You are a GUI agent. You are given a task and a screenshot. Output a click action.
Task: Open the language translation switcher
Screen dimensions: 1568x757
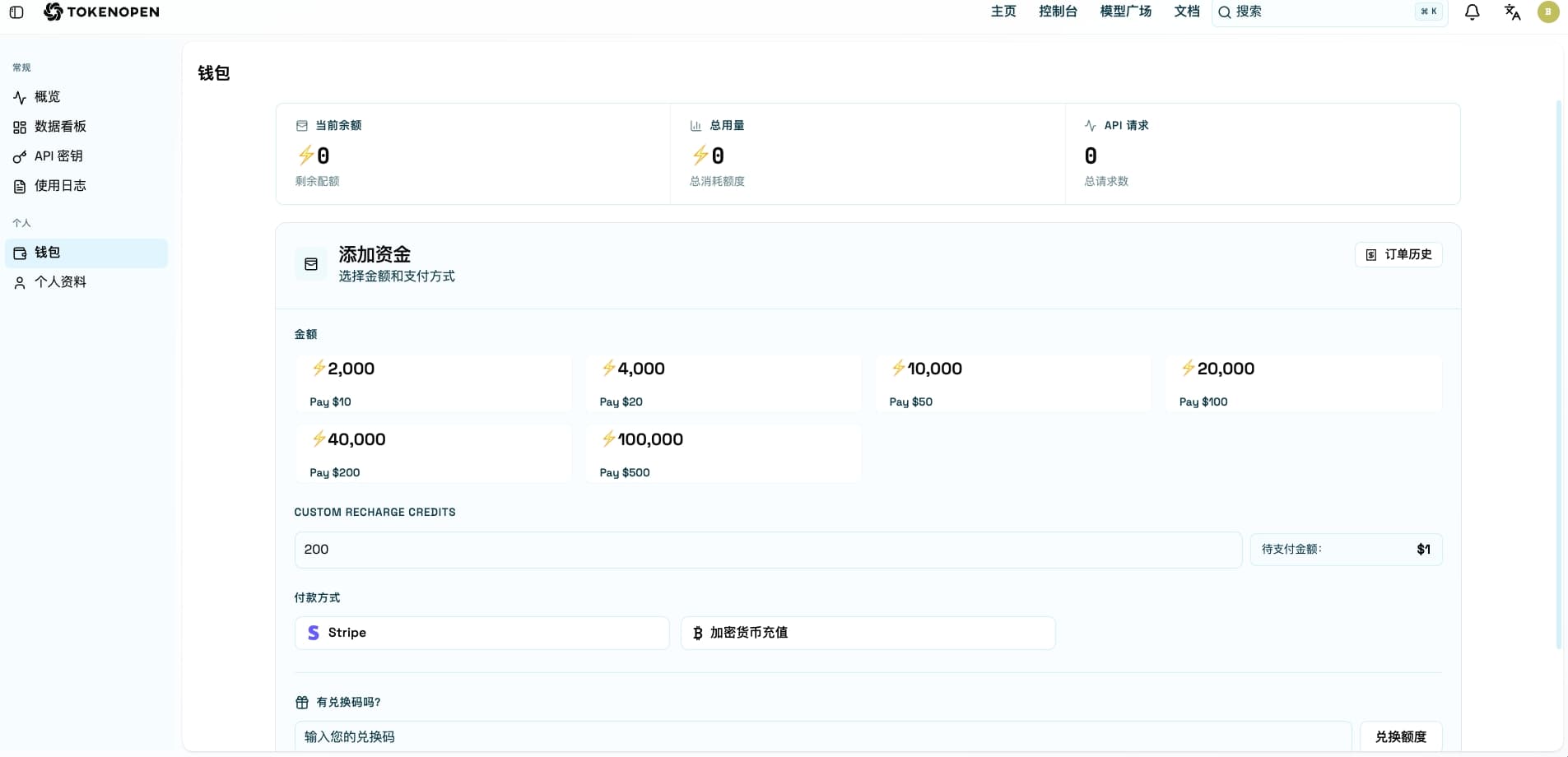[x=1512, y=12]
